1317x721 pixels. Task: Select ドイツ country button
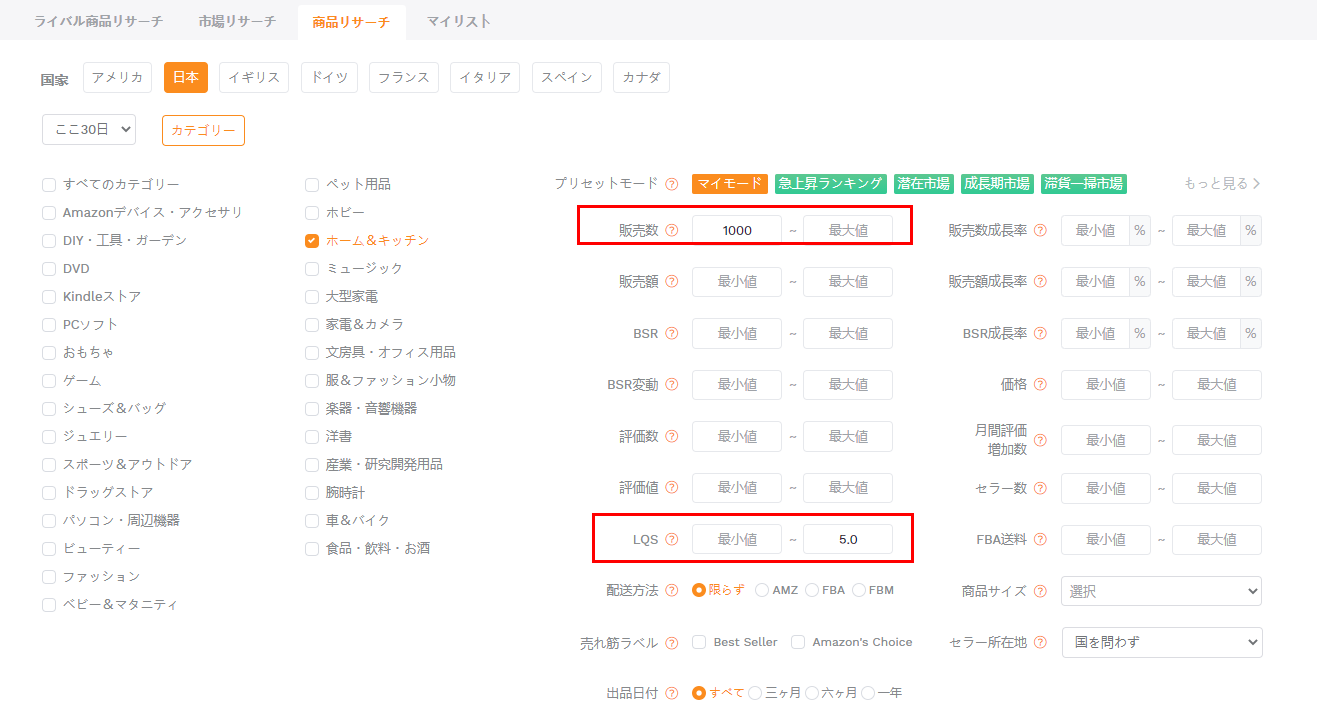click(x=329, y=78)
